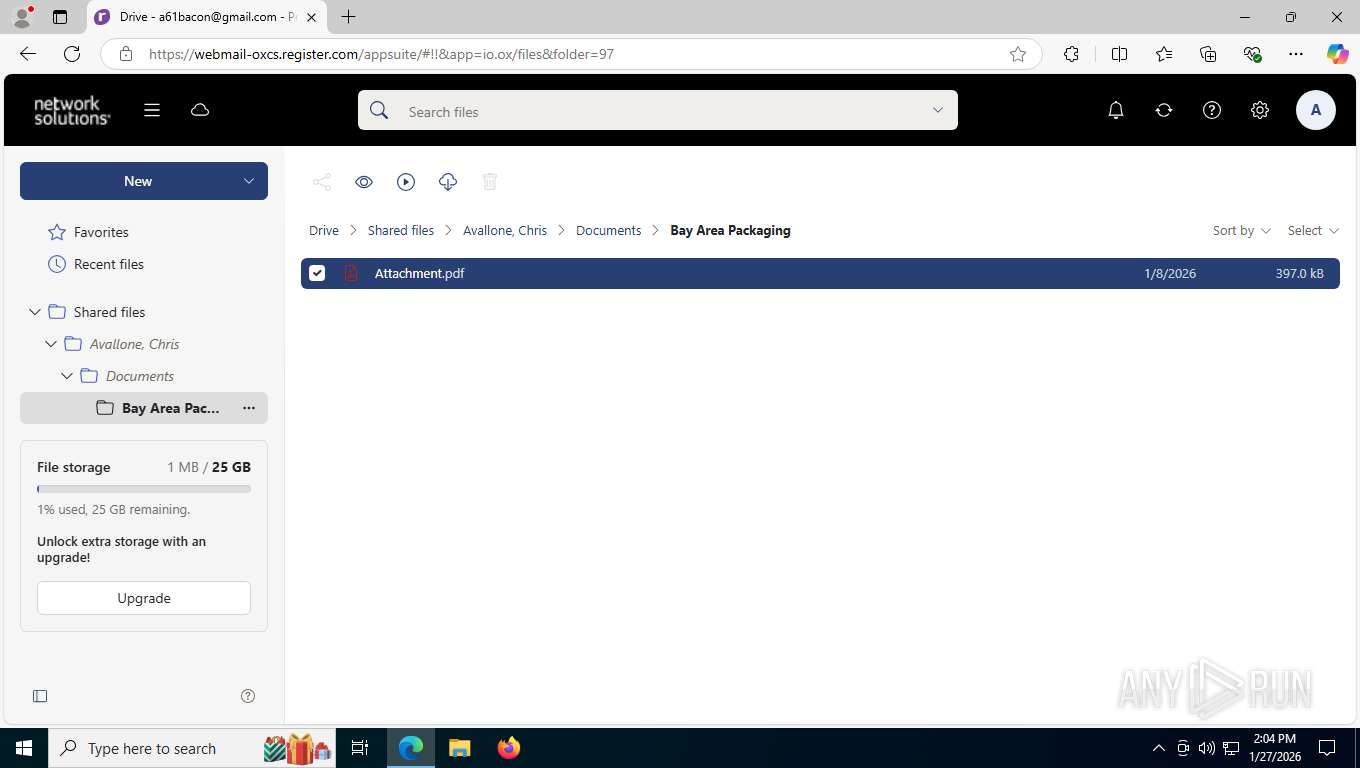The height and width of the screenshot is (768, 1360).
Task: Open the notifications bell
Action: pos(1116,110)
